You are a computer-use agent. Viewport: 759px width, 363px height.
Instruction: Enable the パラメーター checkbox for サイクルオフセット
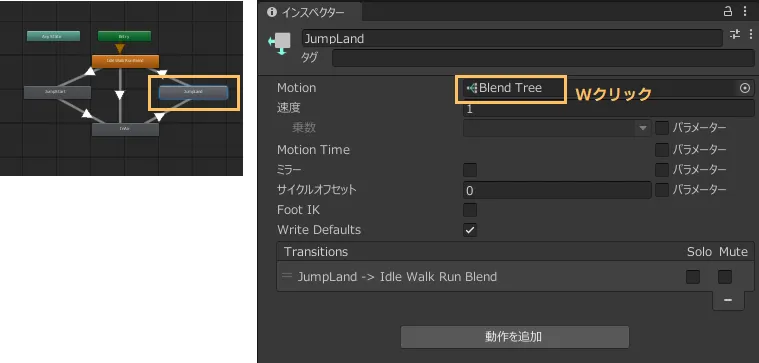click(662, 190)
